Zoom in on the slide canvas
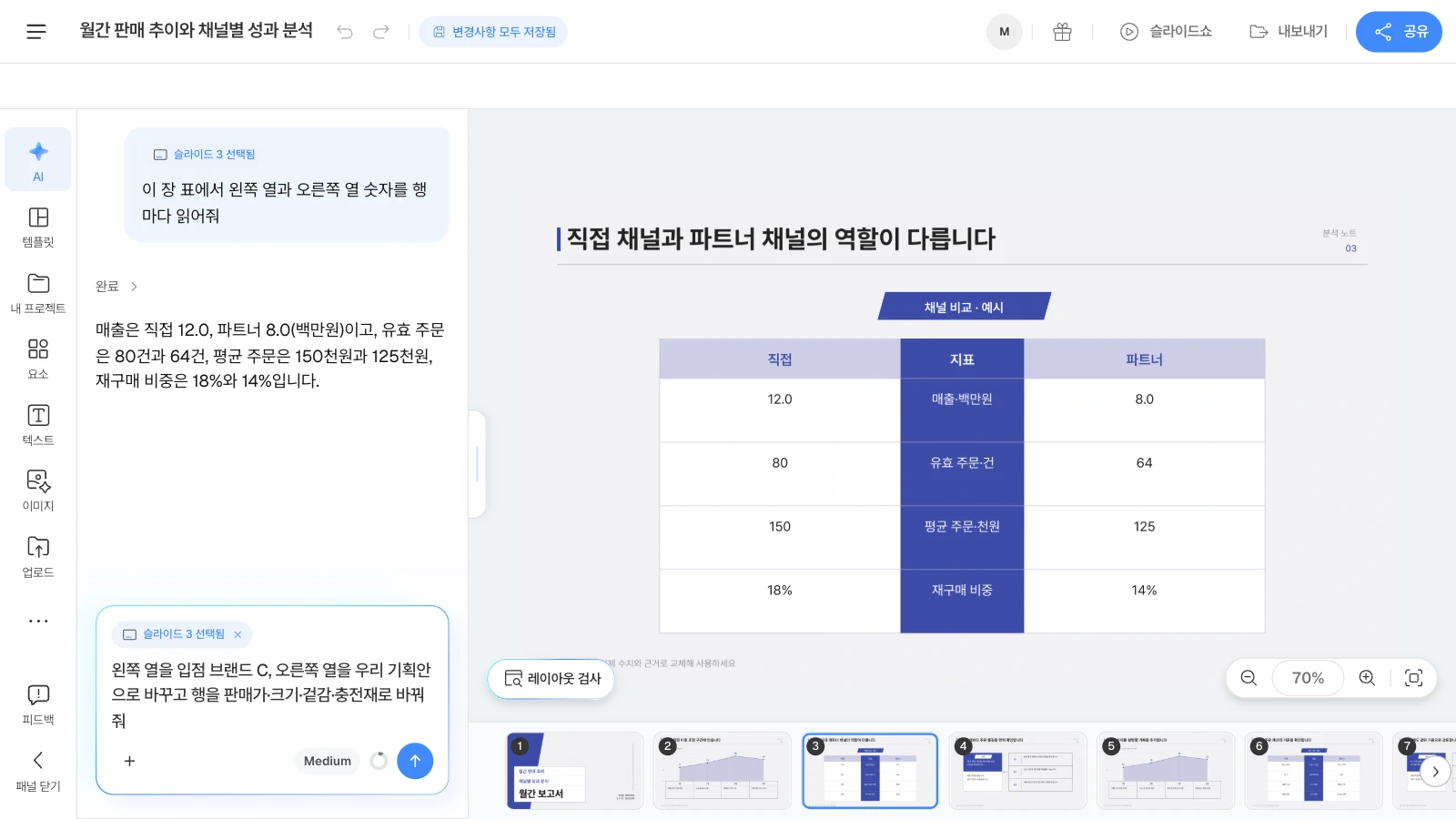The image size is (1456, 819). (x=1367, y=678)
